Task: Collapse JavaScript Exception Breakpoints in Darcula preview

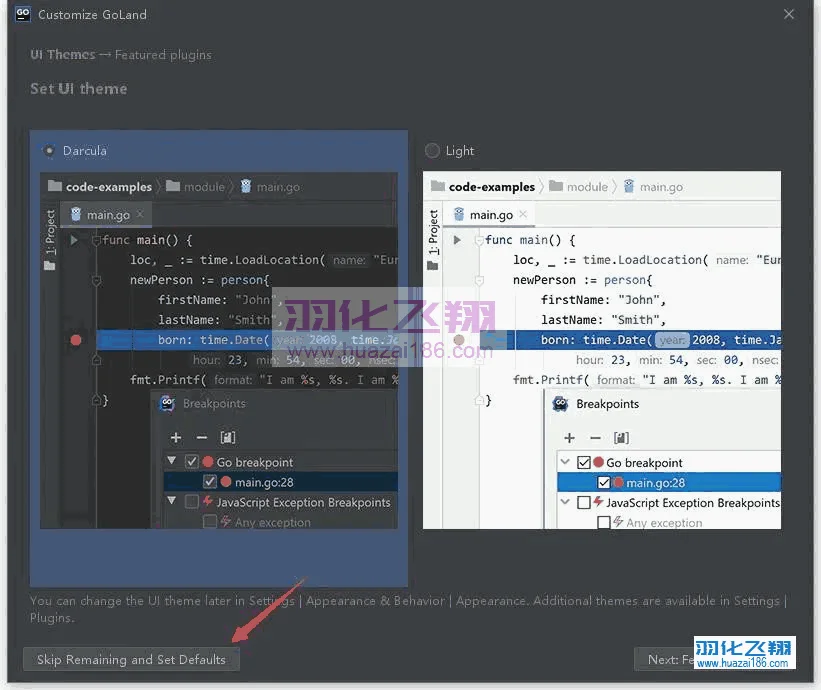Action: click(171, 500)
